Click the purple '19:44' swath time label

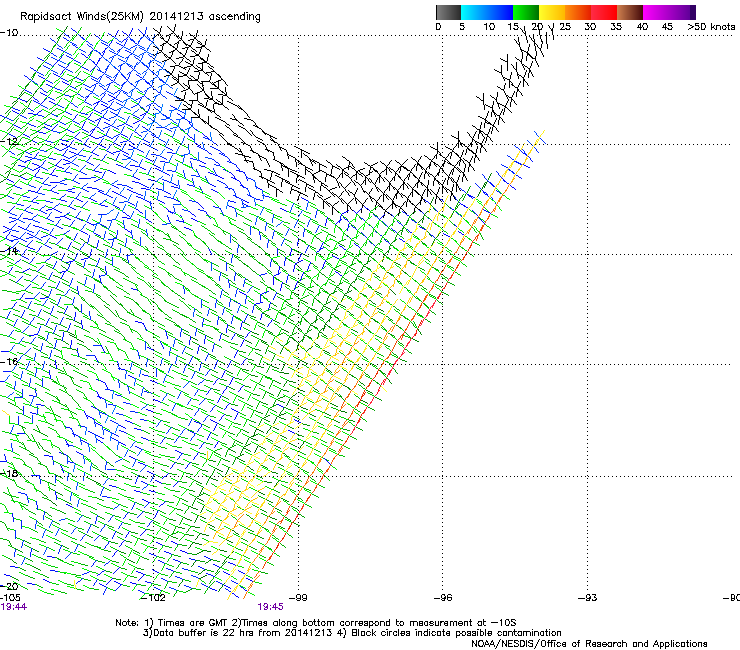[14, 607]
